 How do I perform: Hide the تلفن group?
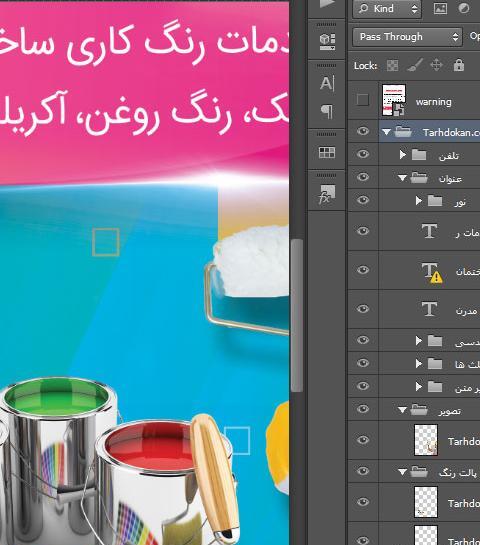[363, 154]
